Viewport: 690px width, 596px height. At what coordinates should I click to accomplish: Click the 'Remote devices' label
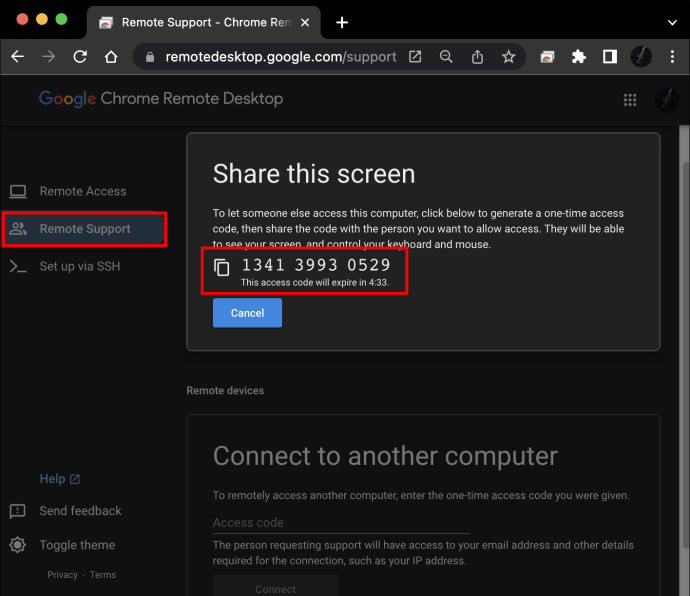pos(225,391)
